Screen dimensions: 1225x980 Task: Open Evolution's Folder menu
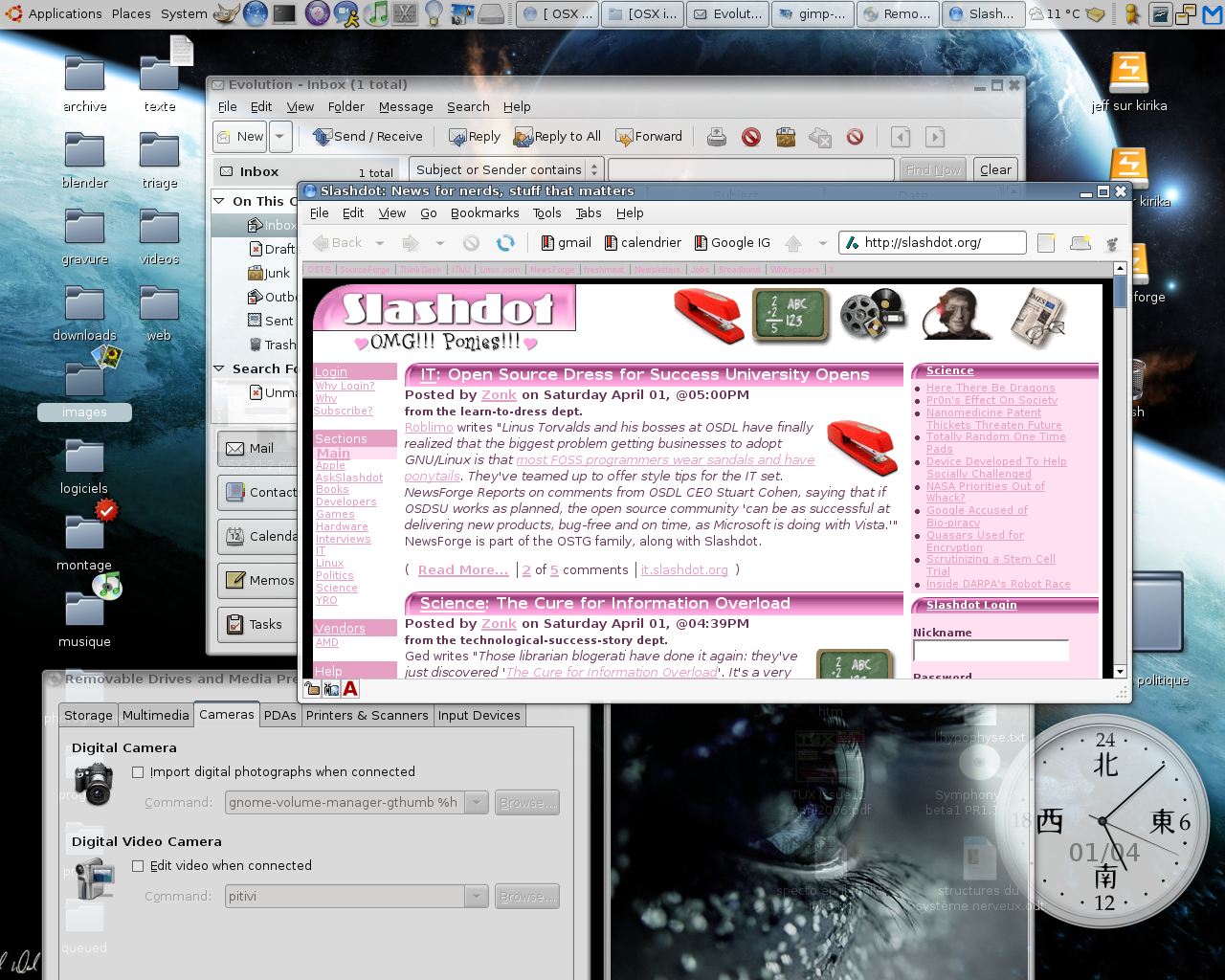[x=345, y=106]
